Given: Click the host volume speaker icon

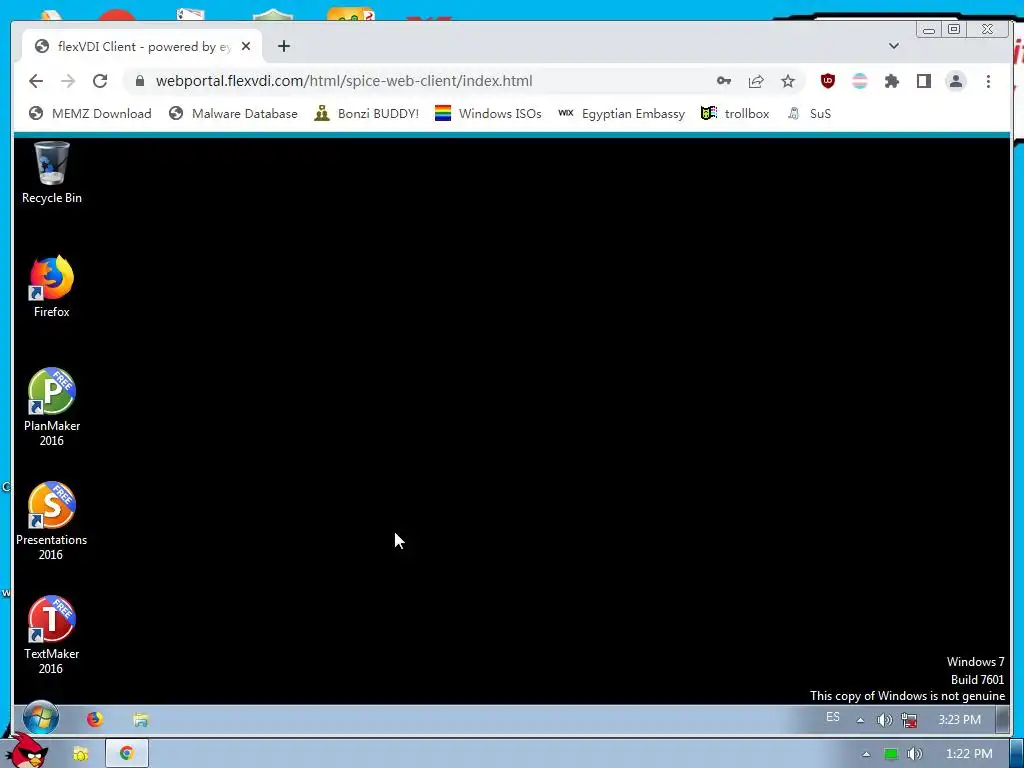Looking at the screenshot, I should (914, 754).
